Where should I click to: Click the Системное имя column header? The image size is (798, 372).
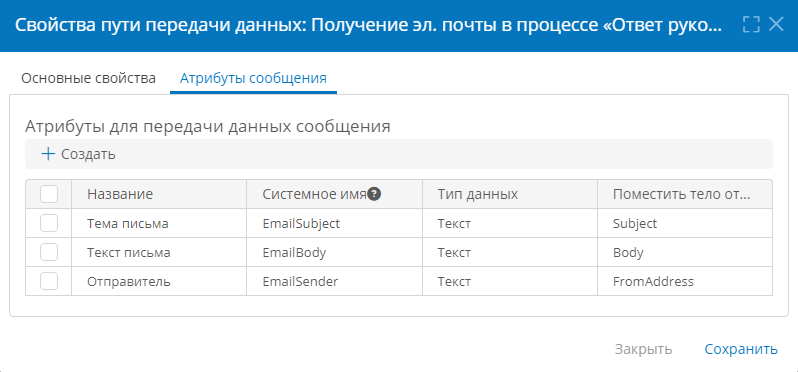click(x=334, y=194)
